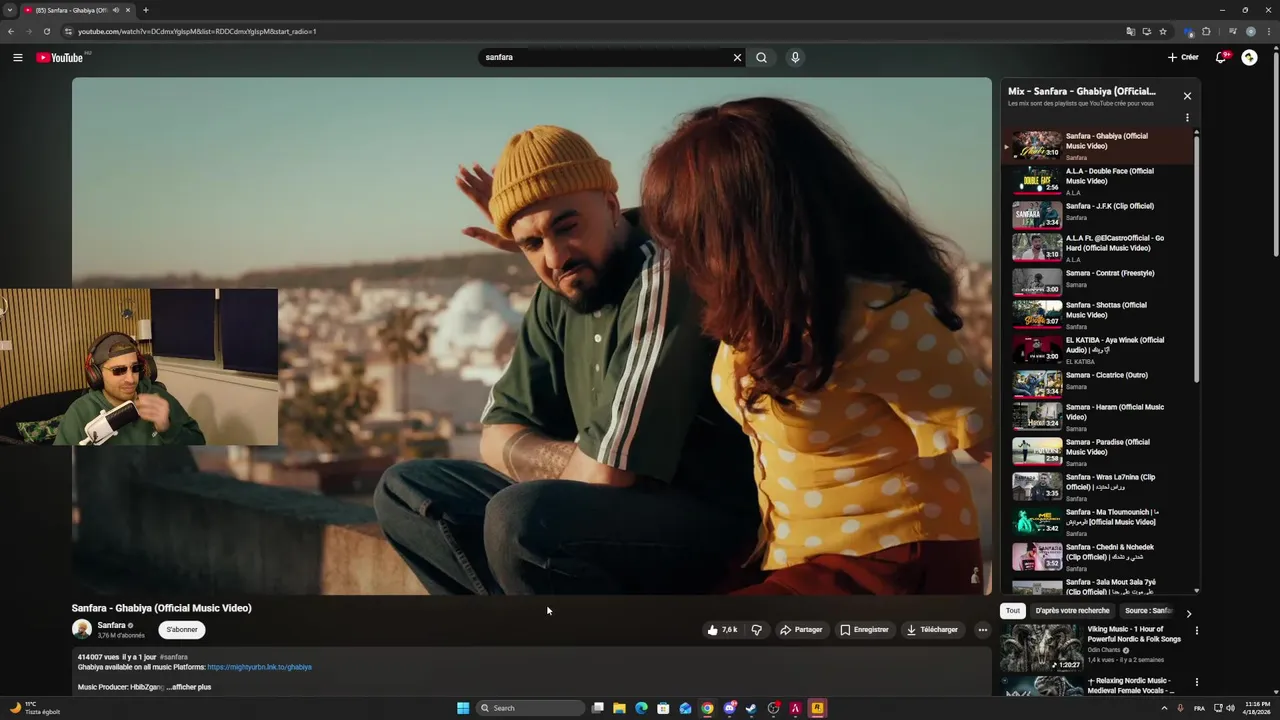Open more actions ellipsis below the video

[982, 630]
